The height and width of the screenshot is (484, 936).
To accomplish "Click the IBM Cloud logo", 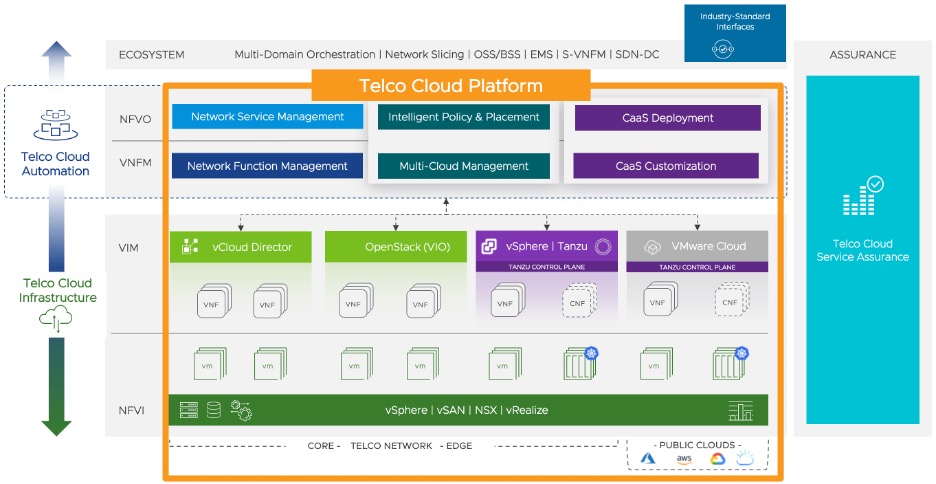I will click(x=745, y=458).
